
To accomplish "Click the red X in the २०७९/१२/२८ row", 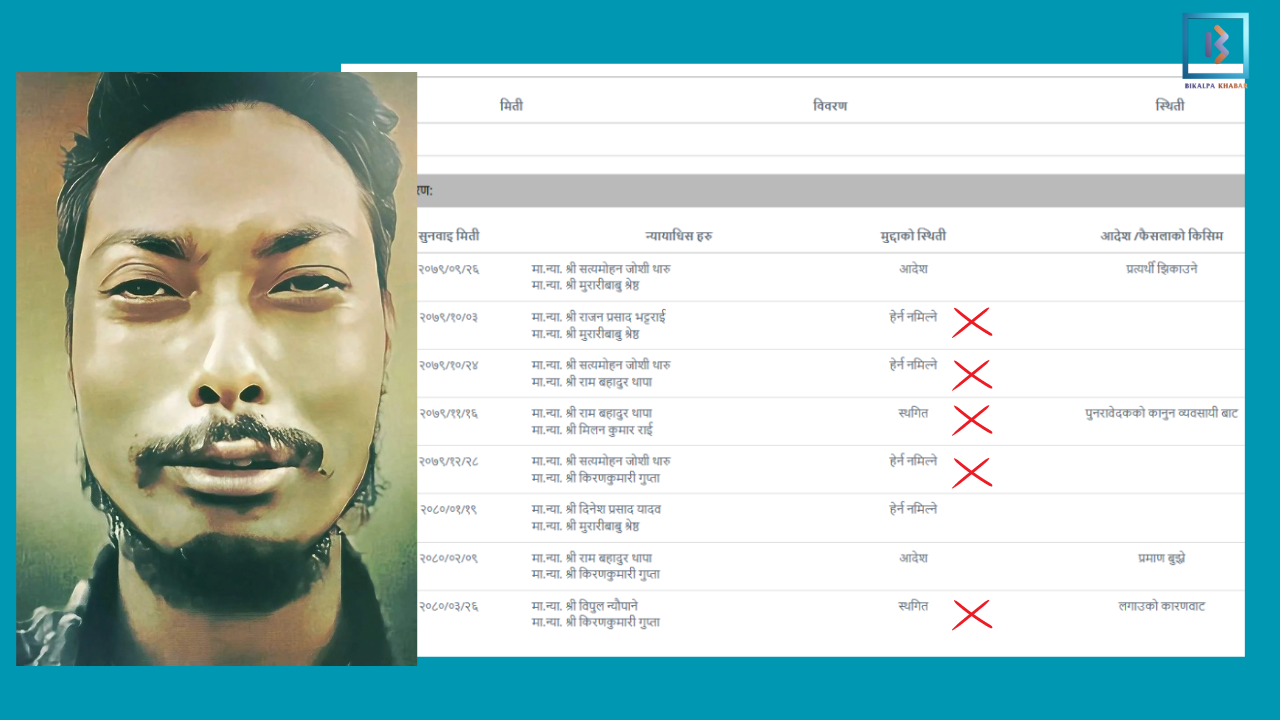I will click(971, 472).
